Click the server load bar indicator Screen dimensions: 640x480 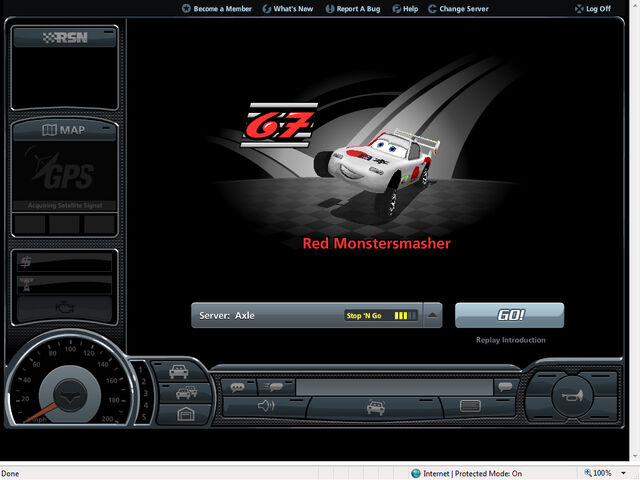pyautogui.click(x=405, y=316)
